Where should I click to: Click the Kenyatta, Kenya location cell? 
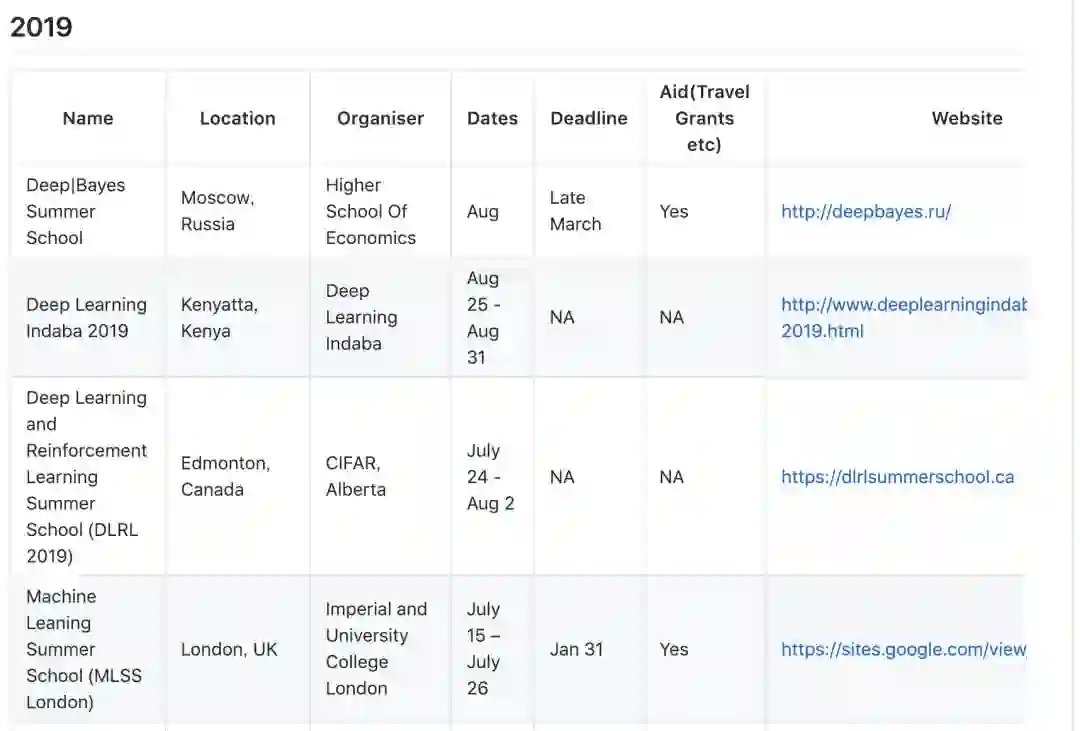219,317
